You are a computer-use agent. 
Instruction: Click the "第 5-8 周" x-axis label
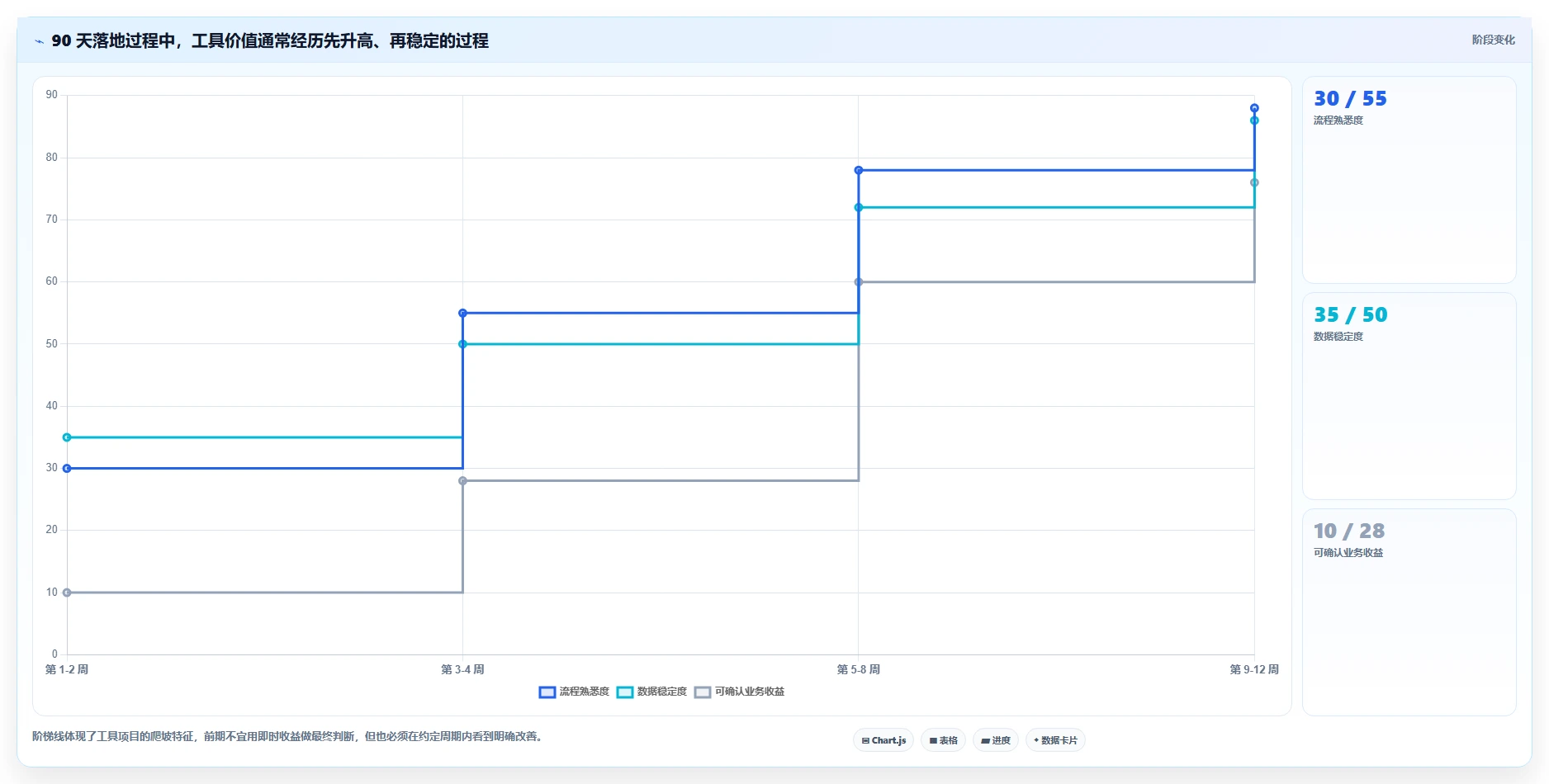(859, 669)
